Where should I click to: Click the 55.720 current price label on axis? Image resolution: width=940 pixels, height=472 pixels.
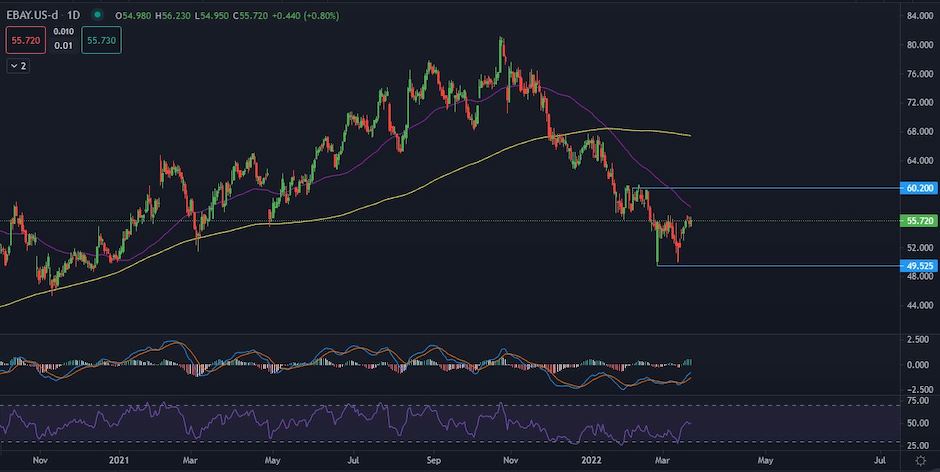[918, 221]
